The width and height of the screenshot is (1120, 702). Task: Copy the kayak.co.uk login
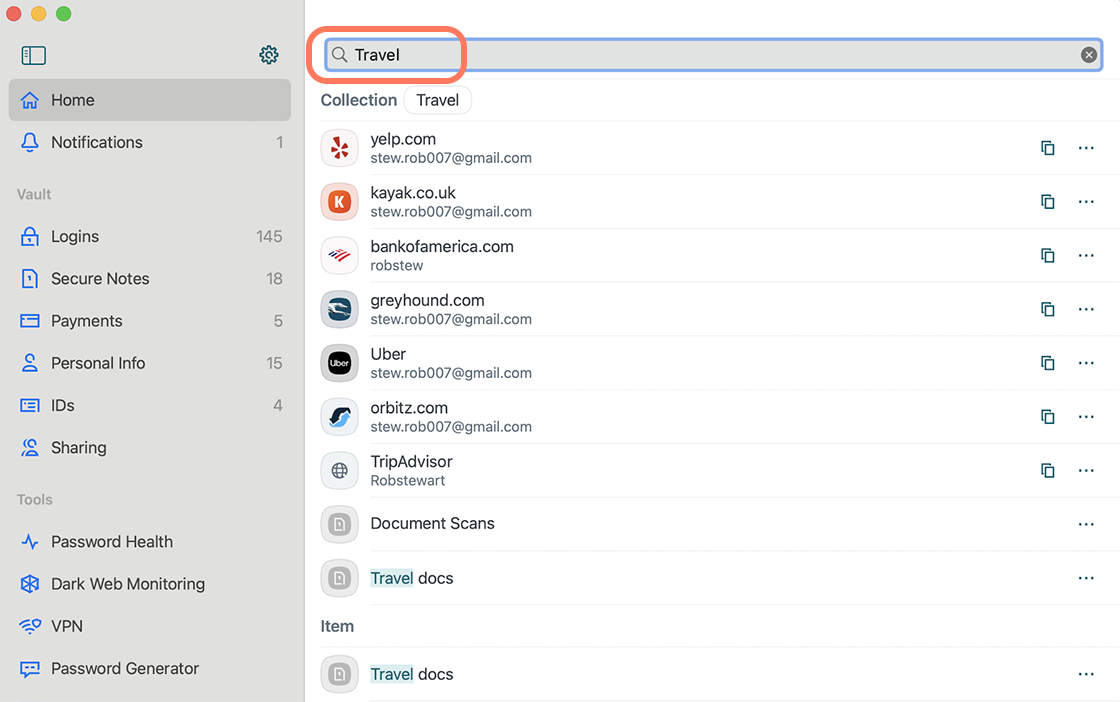click(x=1047, y=201)
